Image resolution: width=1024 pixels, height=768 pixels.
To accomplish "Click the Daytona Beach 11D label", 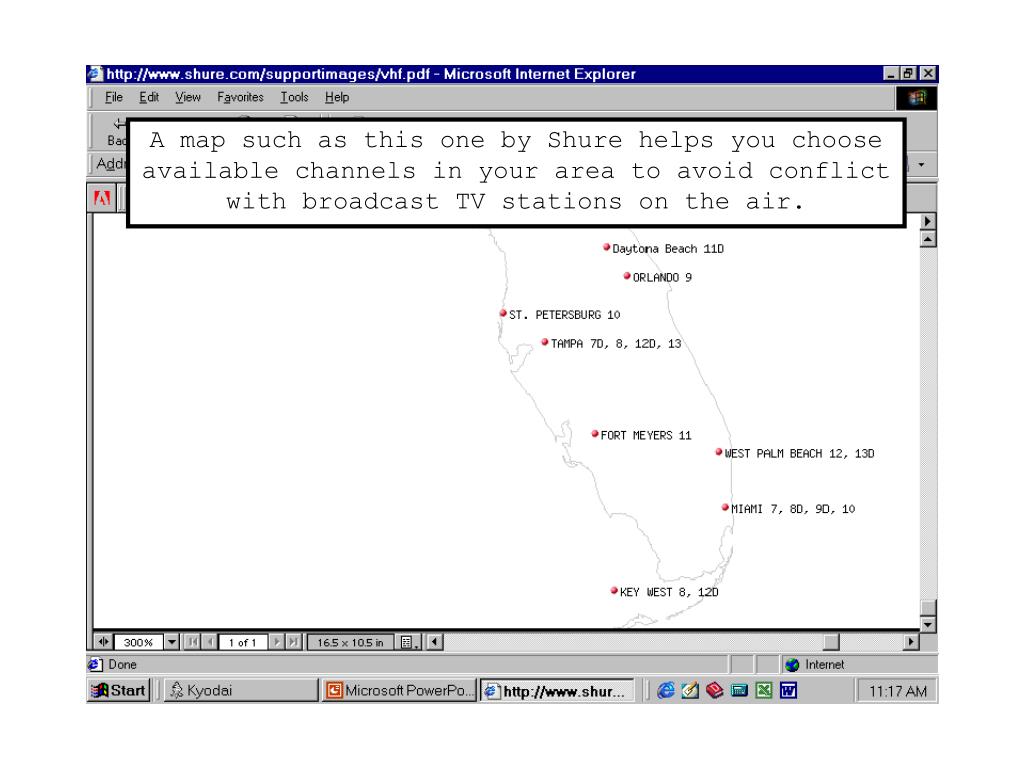I will point(668,249).
